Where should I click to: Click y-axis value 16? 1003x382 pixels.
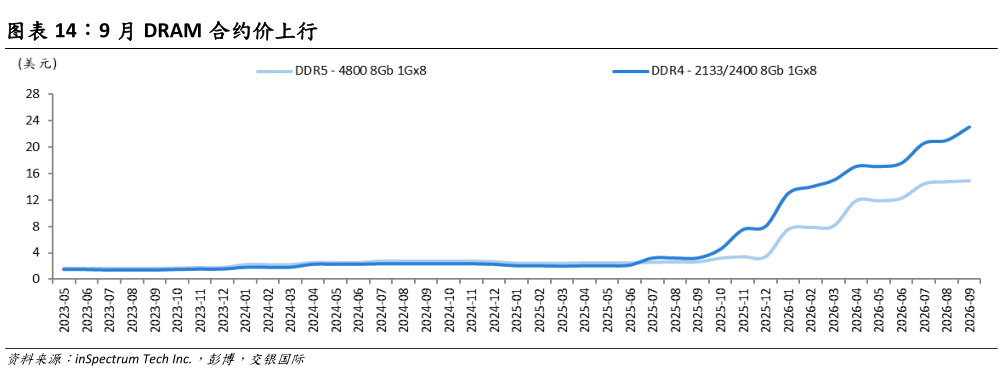(x=34, y=174)
